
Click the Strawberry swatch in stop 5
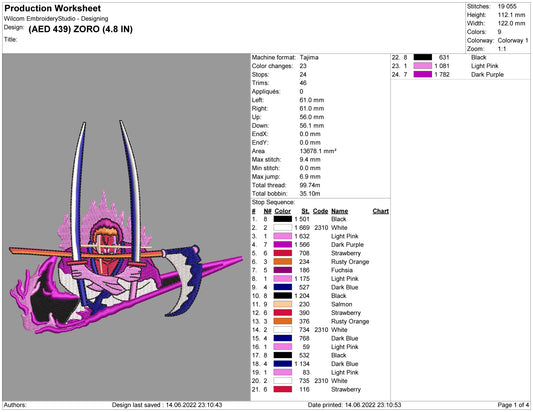click(283, 253)
